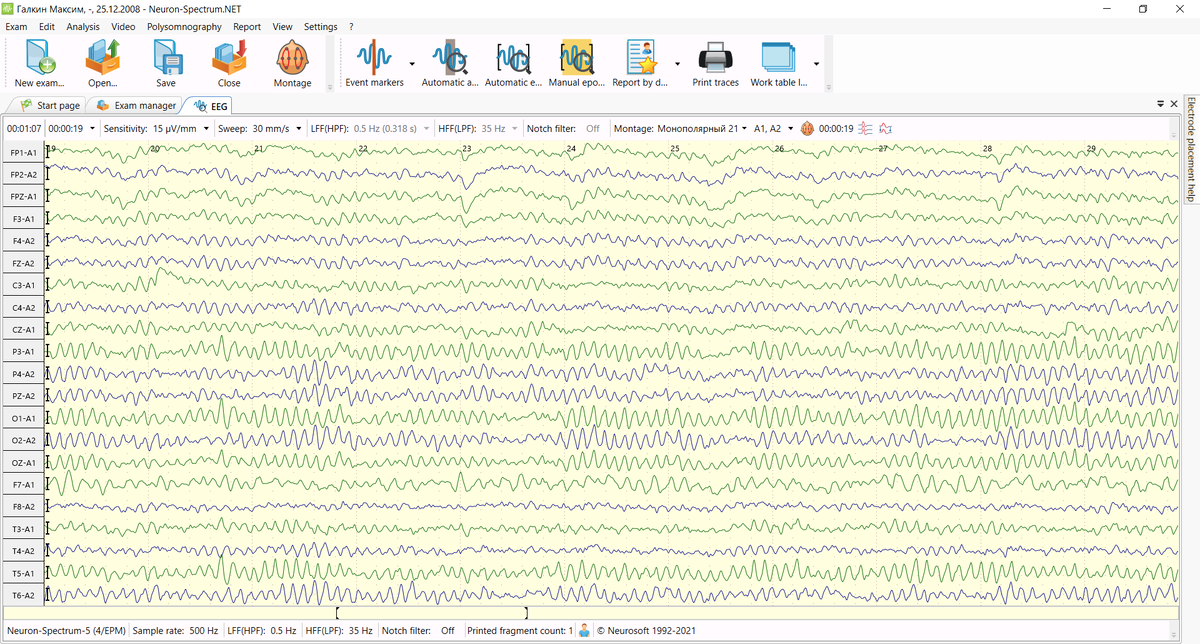Expand the Event markers dropdown arrow
1200x644 pixels.
coord(412,62)
